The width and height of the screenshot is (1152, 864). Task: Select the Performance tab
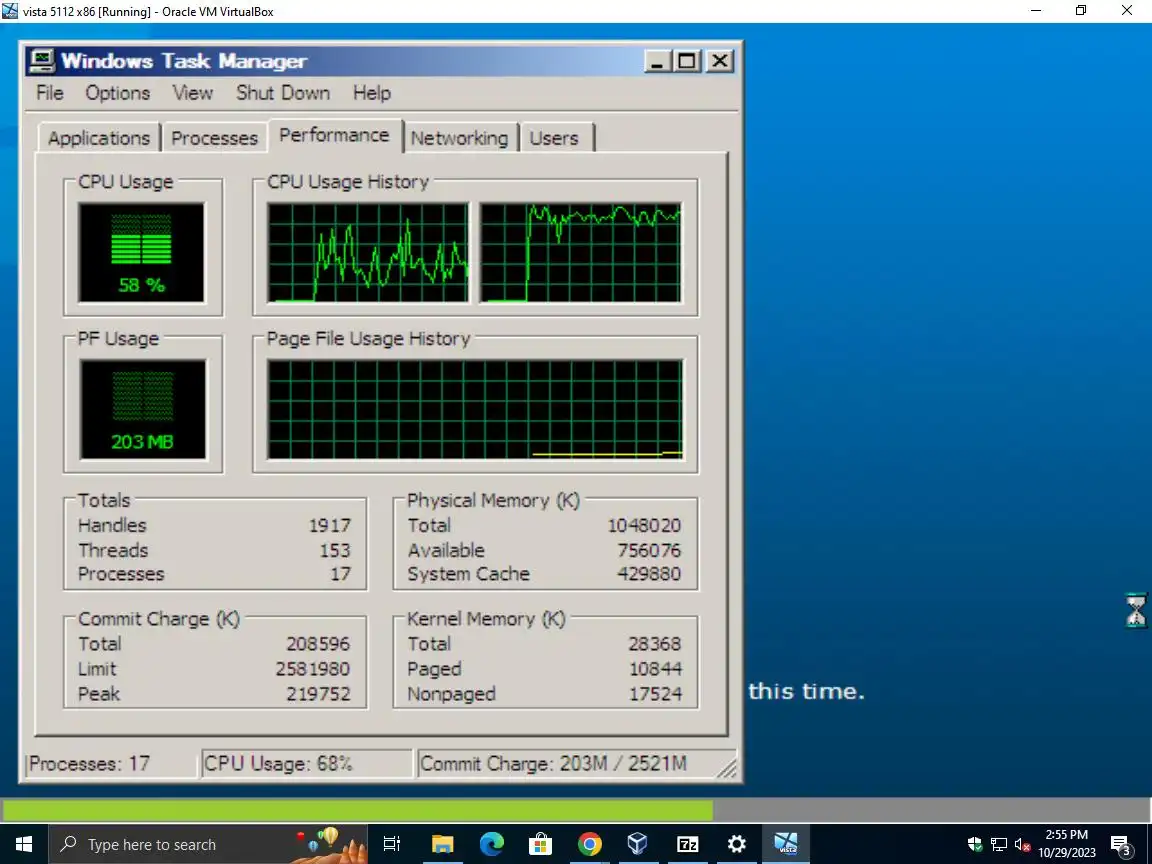pyautogui.click(x=334, y=136)
